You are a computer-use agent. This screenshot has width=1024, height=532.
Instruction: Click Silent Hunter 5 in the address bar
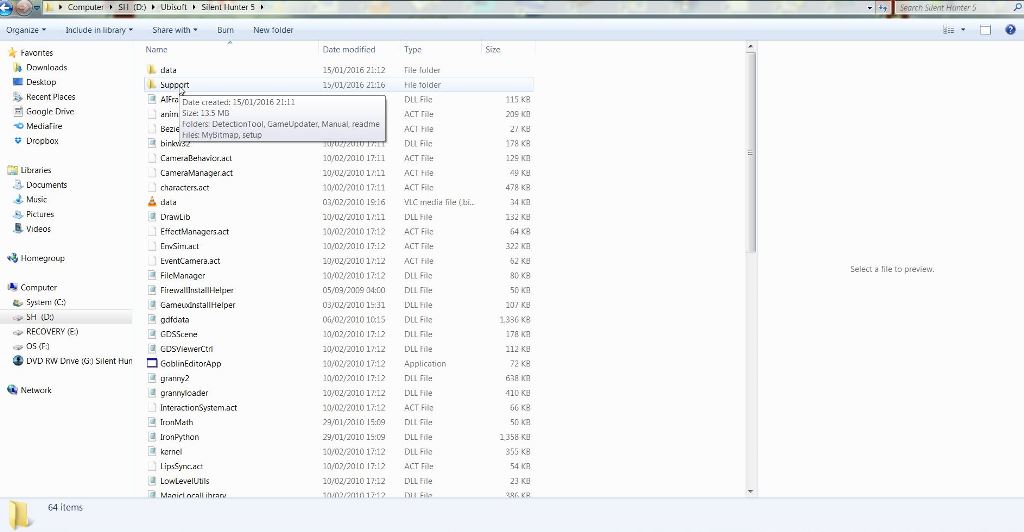click(228, 7)
